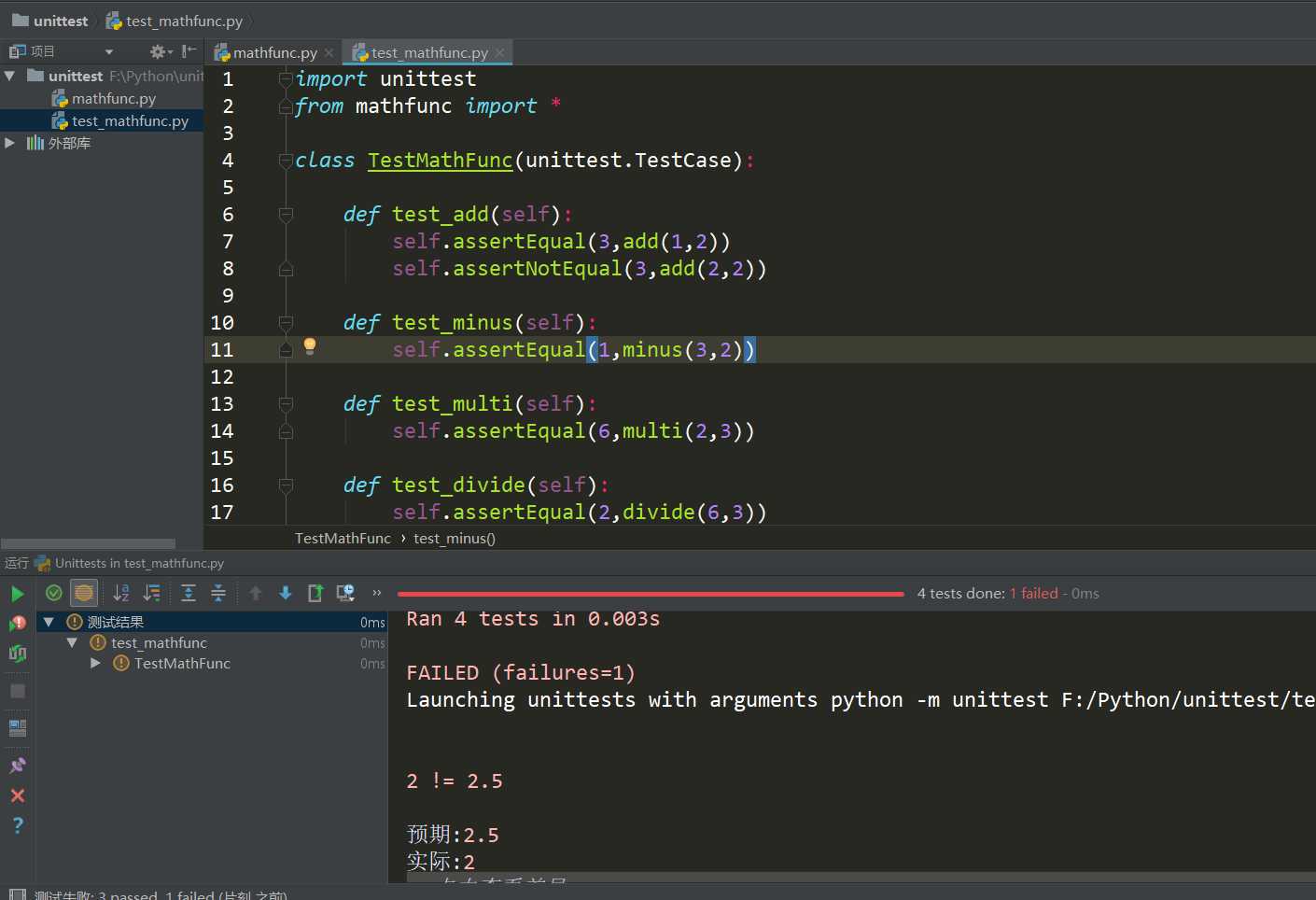This screenshot has height=900, width=1316.
Task: Fold test_divide method at line 16
Action: pyautogui.click(x=286, y=485)
